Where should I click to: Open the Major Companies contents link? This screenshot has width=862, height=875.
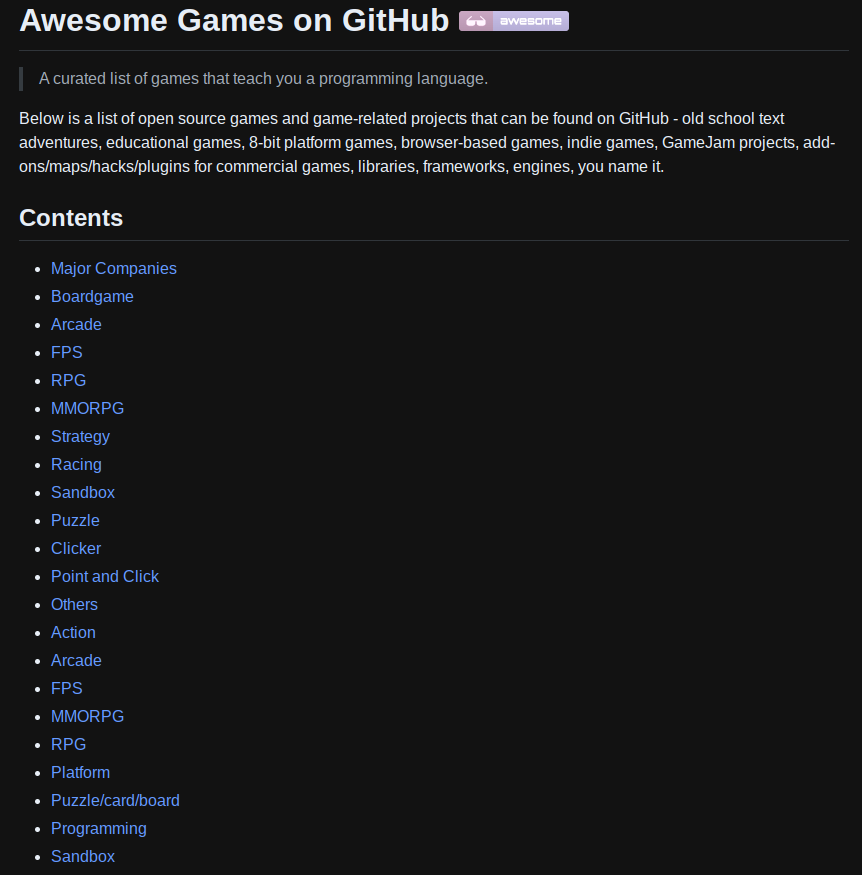pos(113,268)
